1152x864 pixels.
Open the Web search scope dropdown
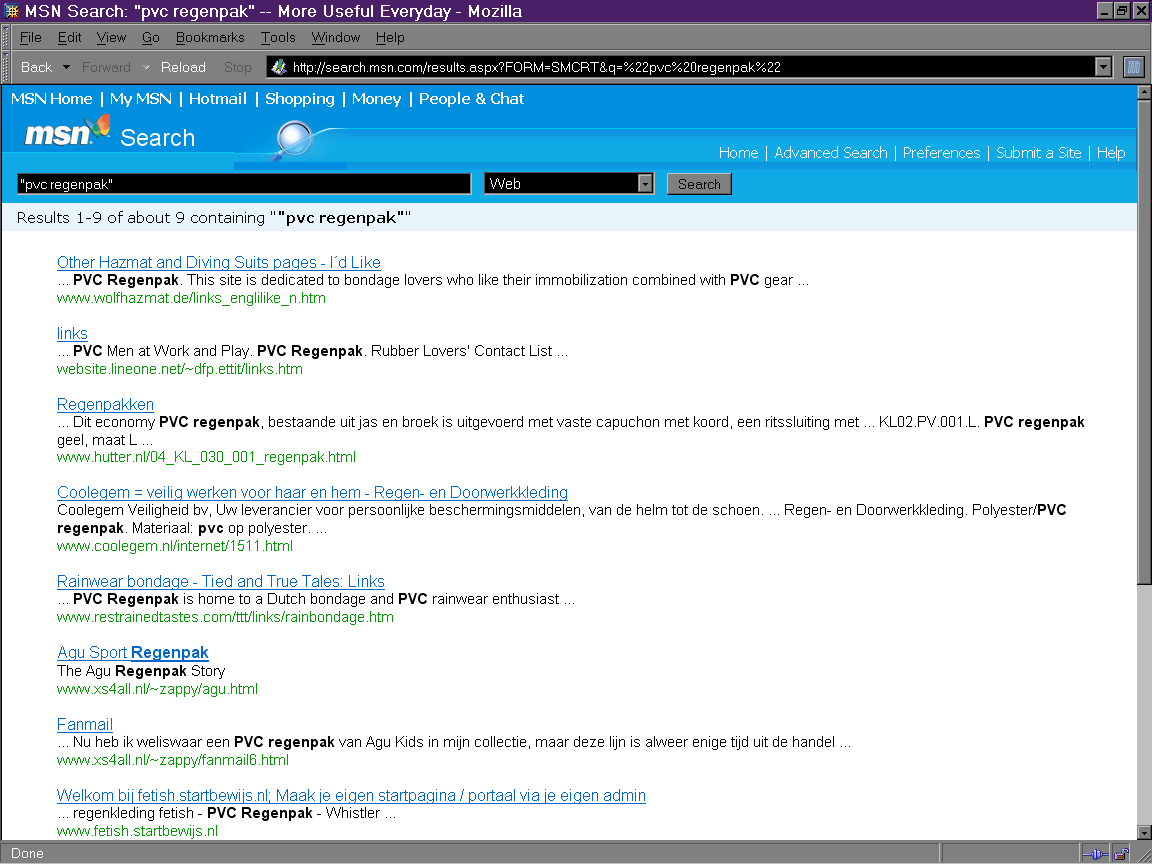(x=645, y=184)
